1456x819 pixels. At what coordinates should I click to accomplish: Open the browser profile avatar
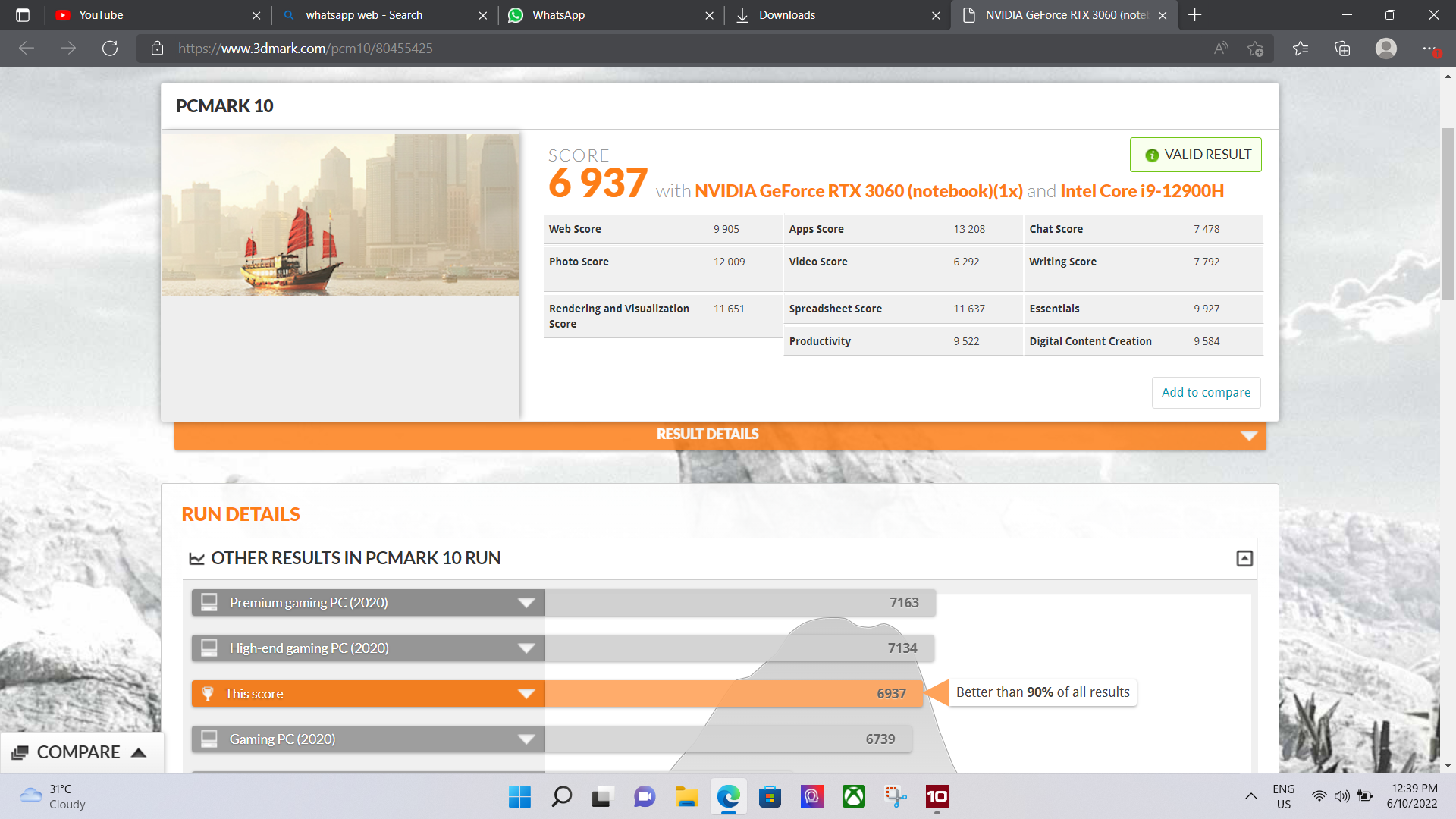tap(1386, 49)
